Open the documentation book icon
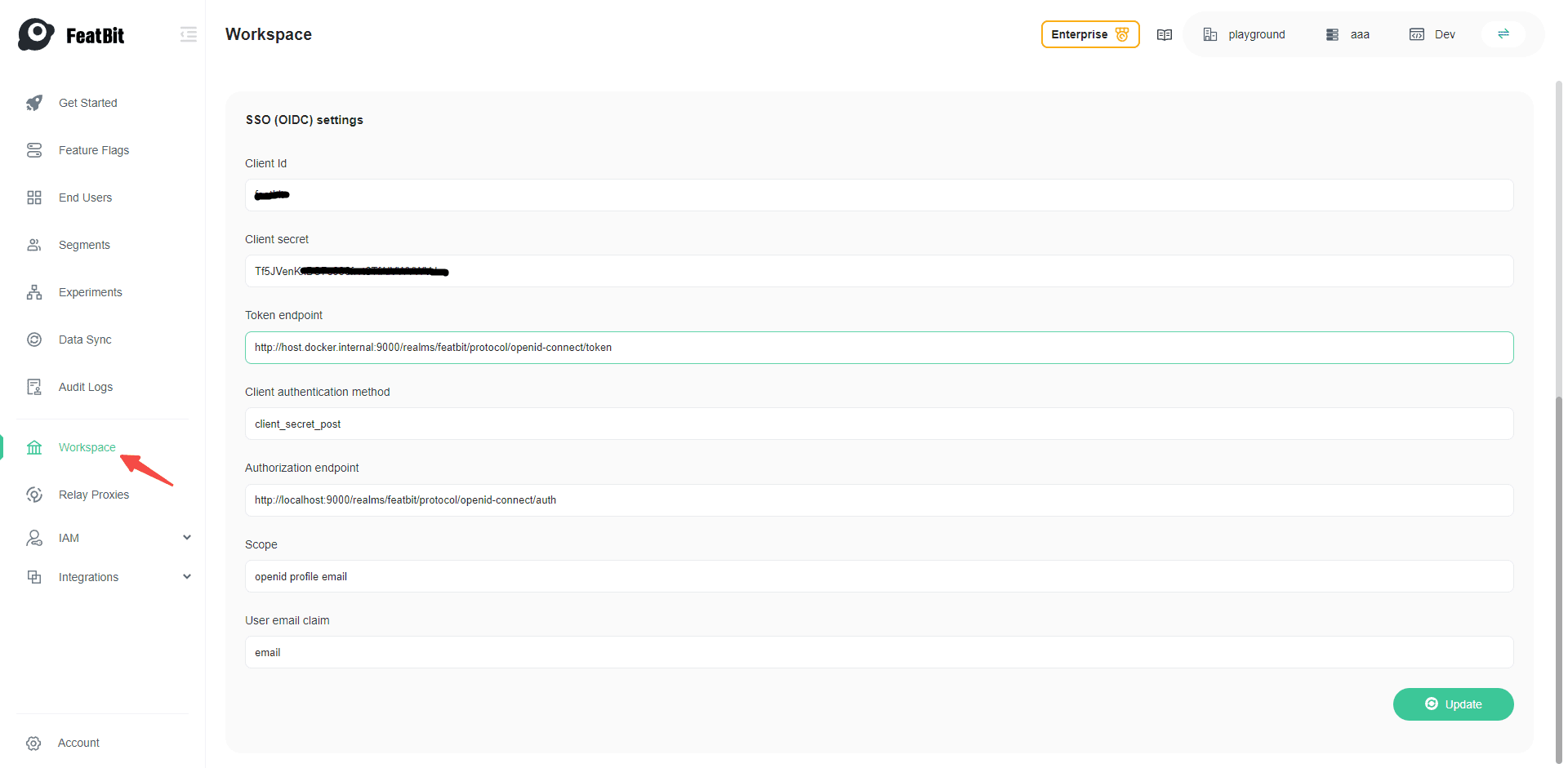The height and width of the screenshot is (768, 1568). pos(1164,34)
